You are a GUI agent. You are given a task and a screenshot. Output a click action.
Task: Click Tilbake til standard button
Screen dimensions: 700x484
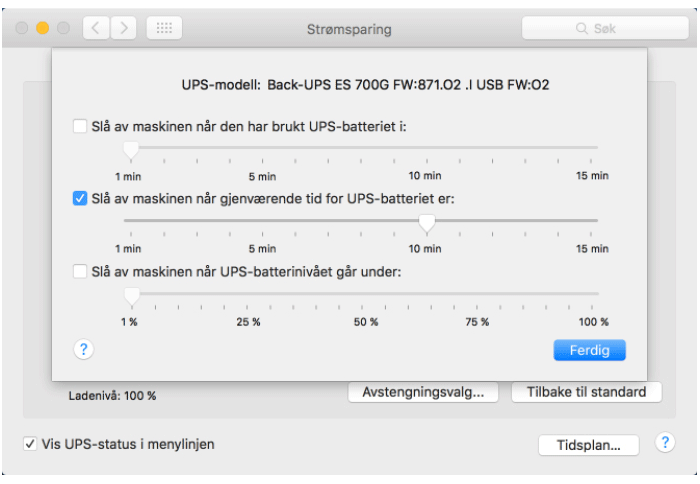586,392
